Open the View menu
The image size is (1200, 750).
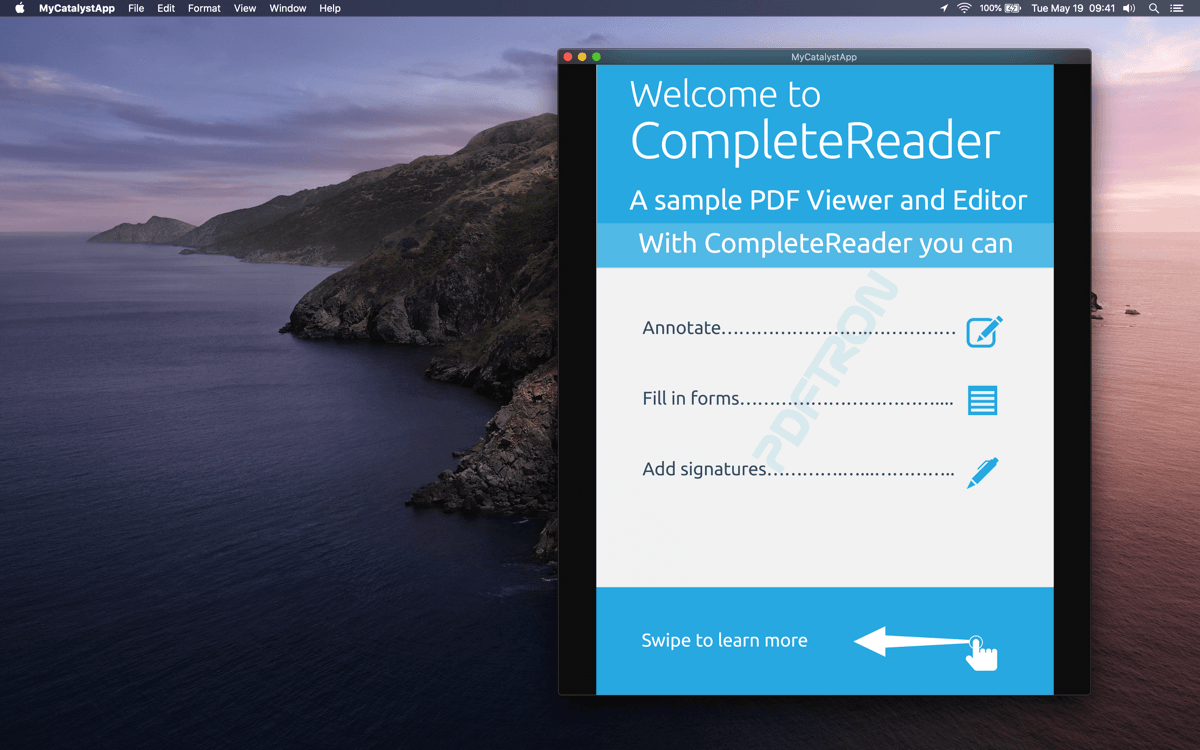coord(244,8)
